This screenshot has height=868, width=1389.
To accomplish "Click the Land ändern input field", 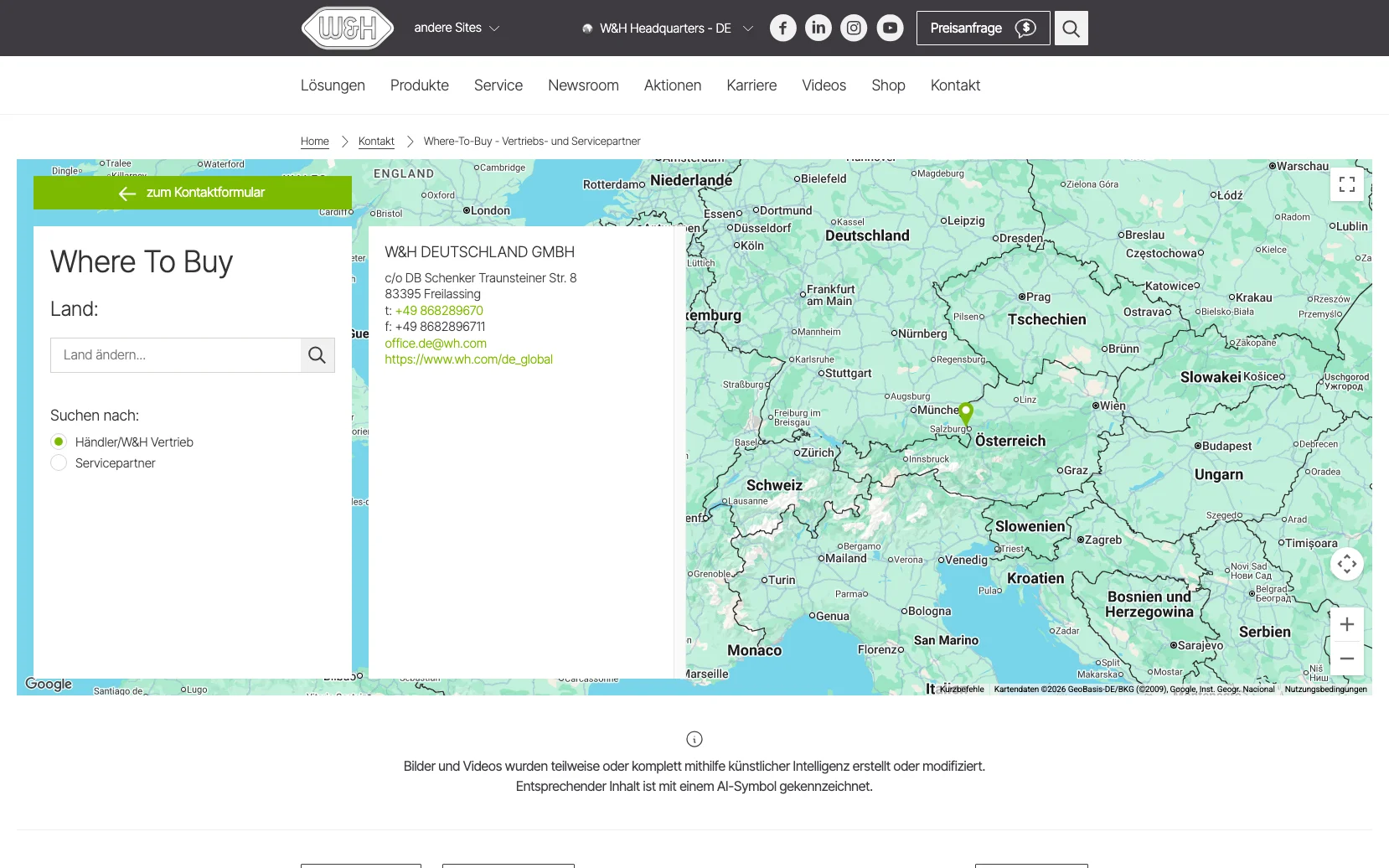I will [176, 355].
